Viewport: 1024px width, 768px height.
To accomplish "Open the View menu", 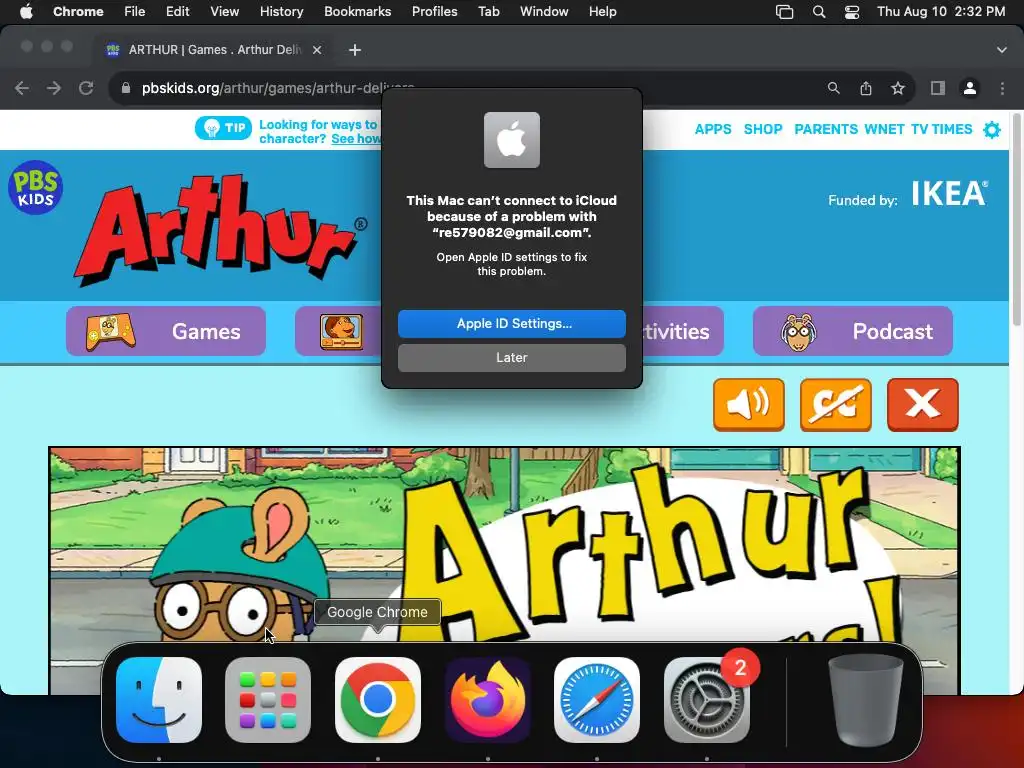I will (x=224, y=11).
